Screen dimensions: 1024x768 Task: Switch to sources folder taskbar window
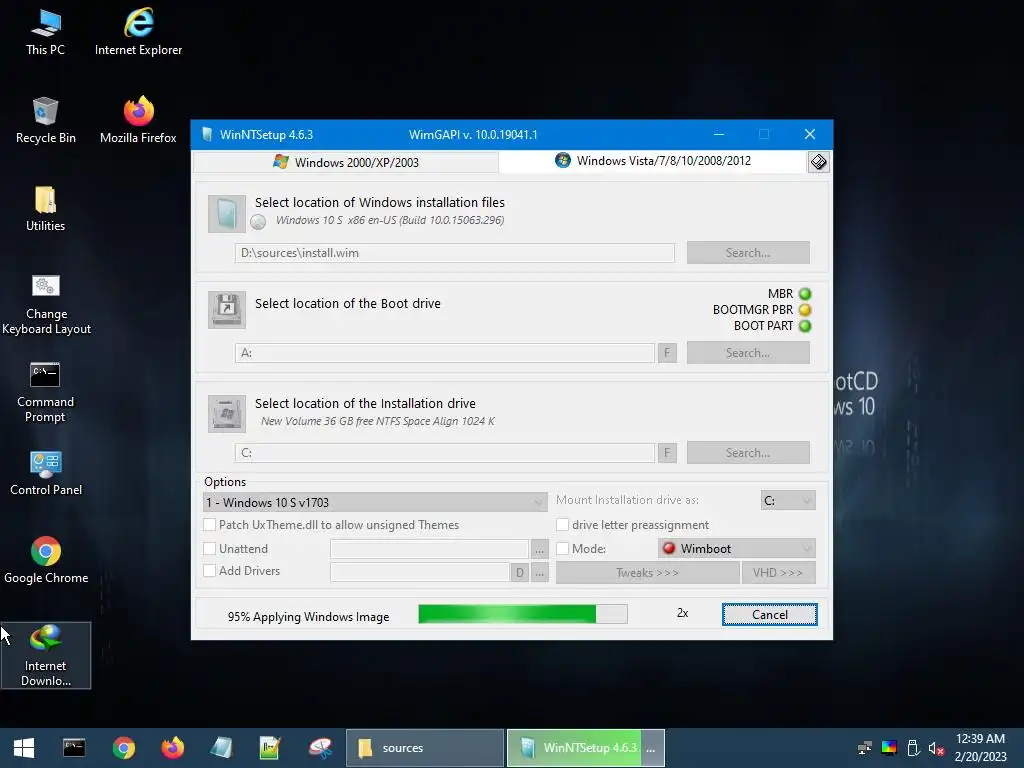pyautogui.click(x=424, y=748)
